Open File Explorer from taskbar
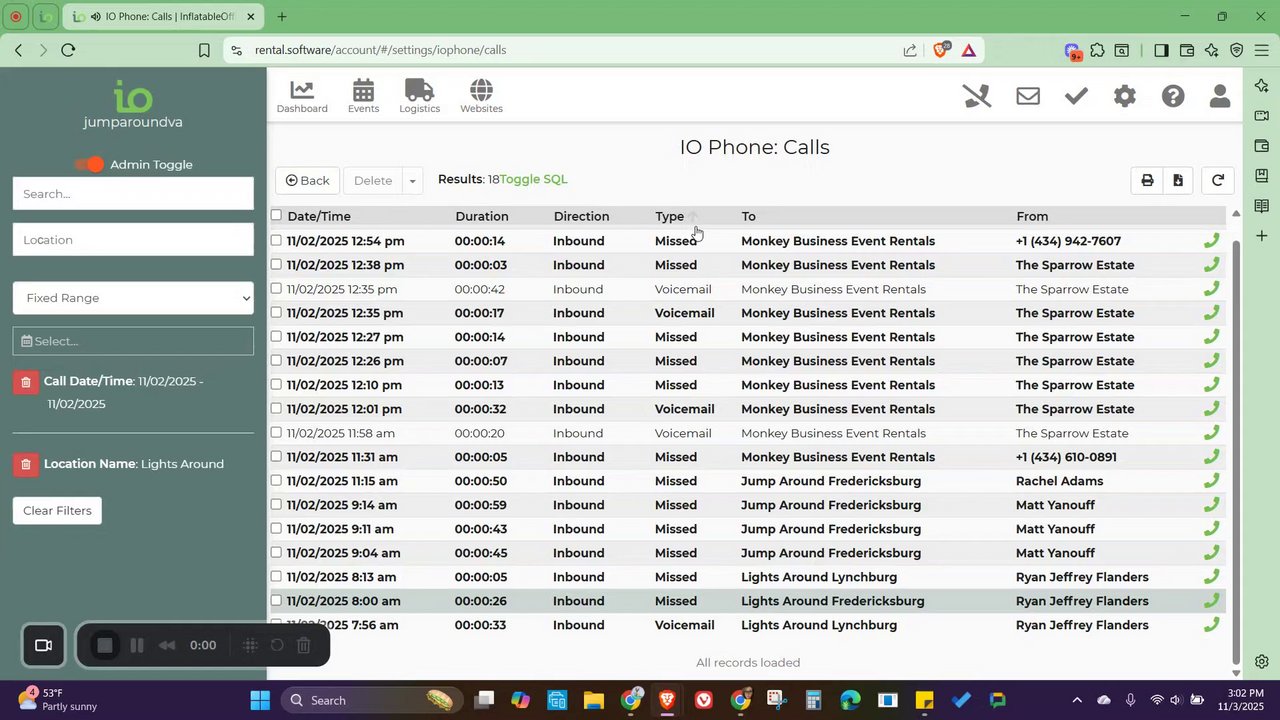Screen dimensions: 1280x720 click(594, 700)
